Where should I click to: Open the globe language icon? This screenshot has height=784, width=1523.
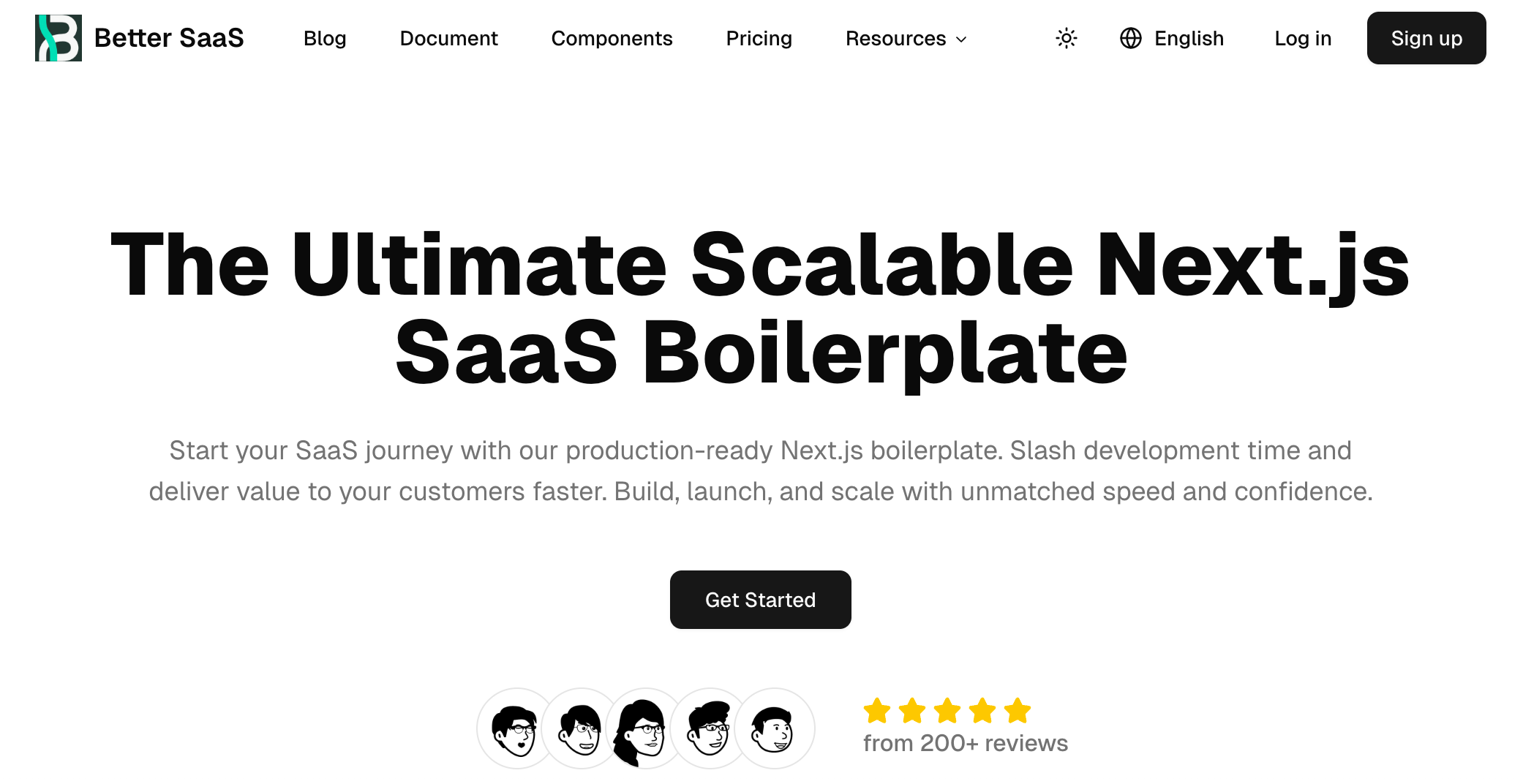point(1132,38)
